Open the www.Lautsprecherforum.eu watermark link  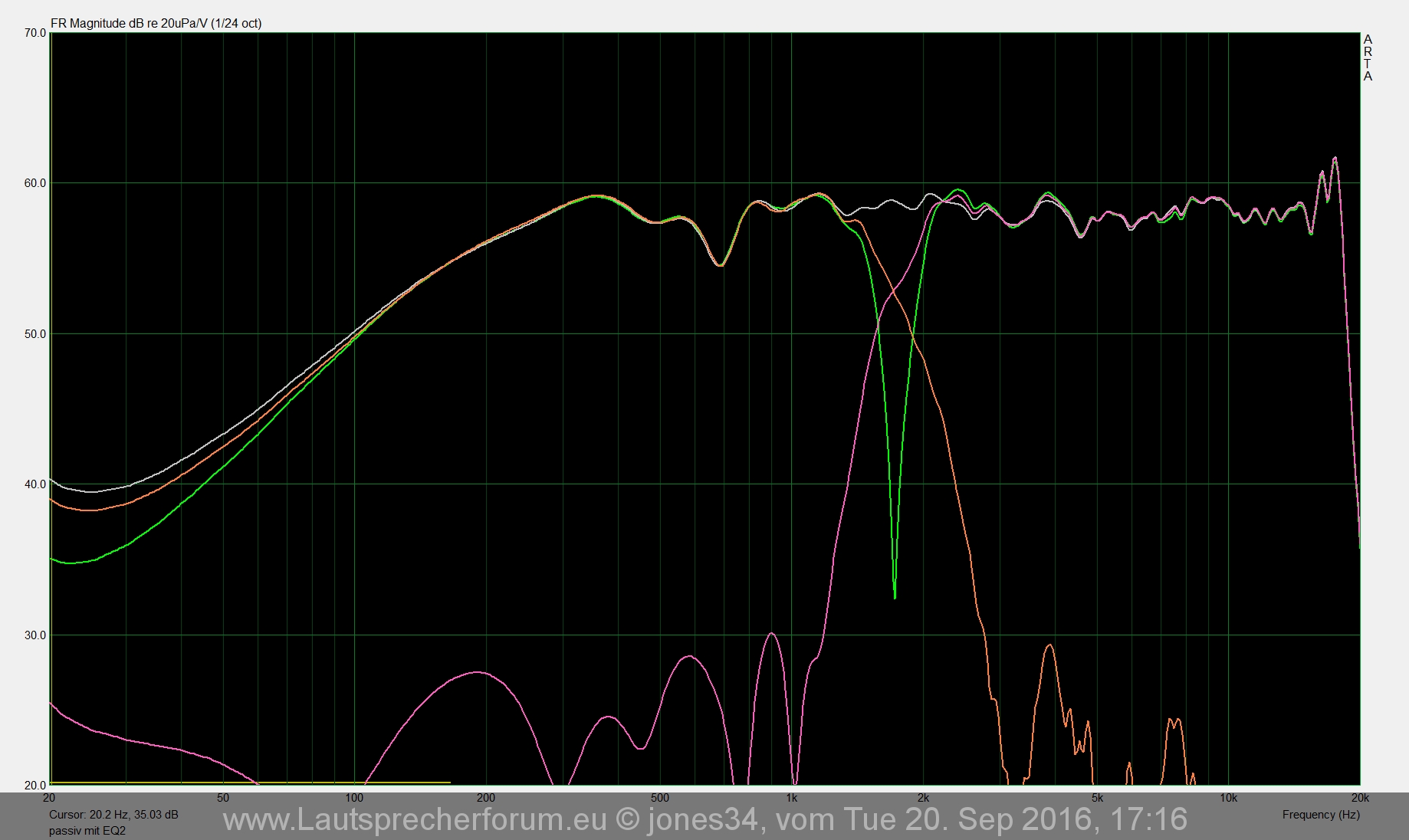coord(414,819)
